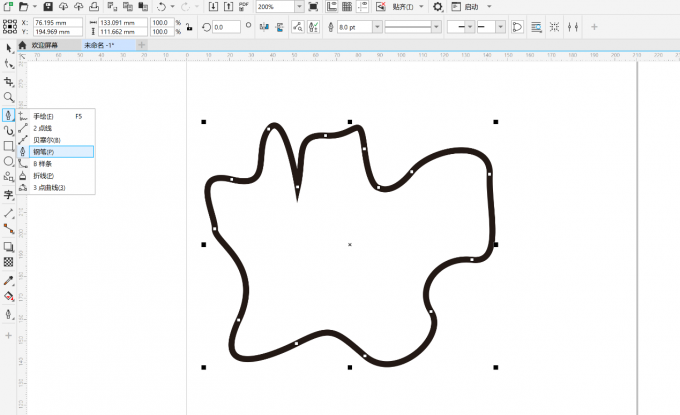Choose 手绘 freehand from the flyout
Screen dimensions: 680x415
(56, 116)
